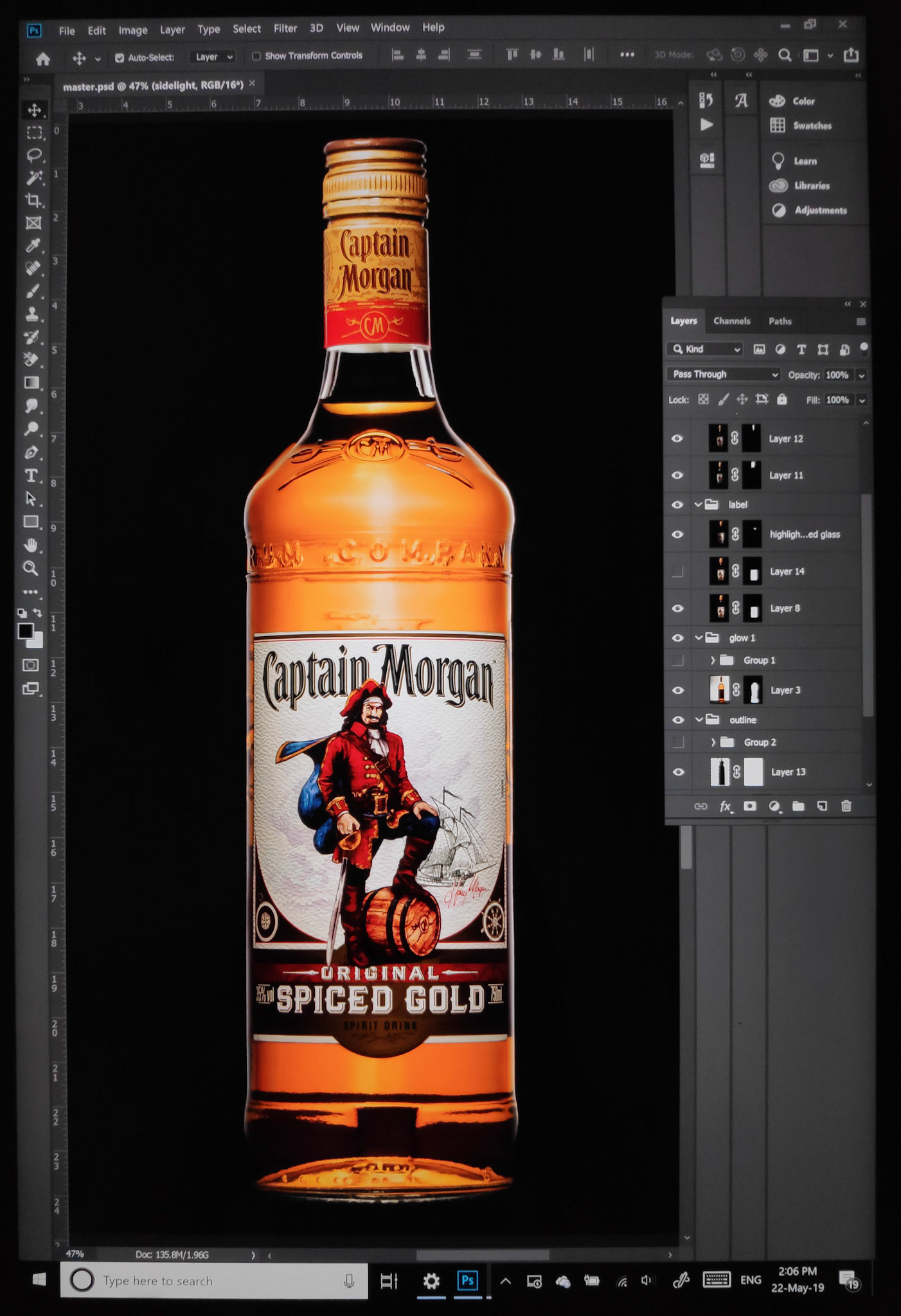
Task: Open the Color panel
Action: [792, 101]
